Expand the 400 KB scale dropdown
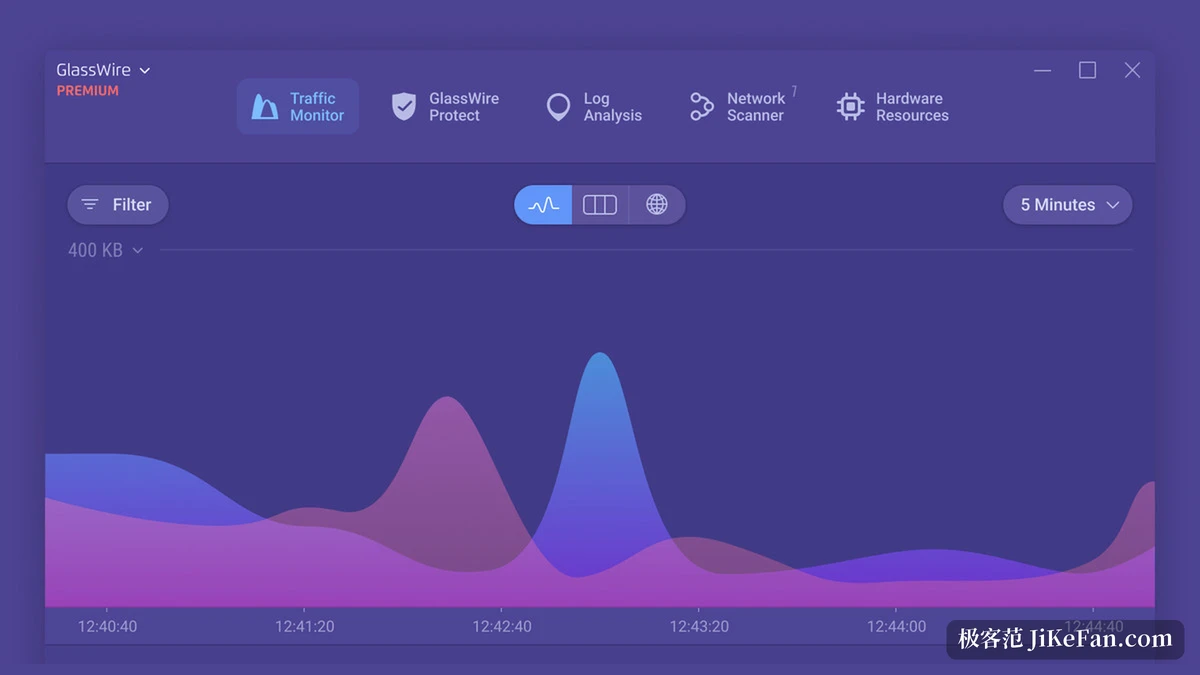The width and height of the screenshot is (1200, 675). [105, 250]
